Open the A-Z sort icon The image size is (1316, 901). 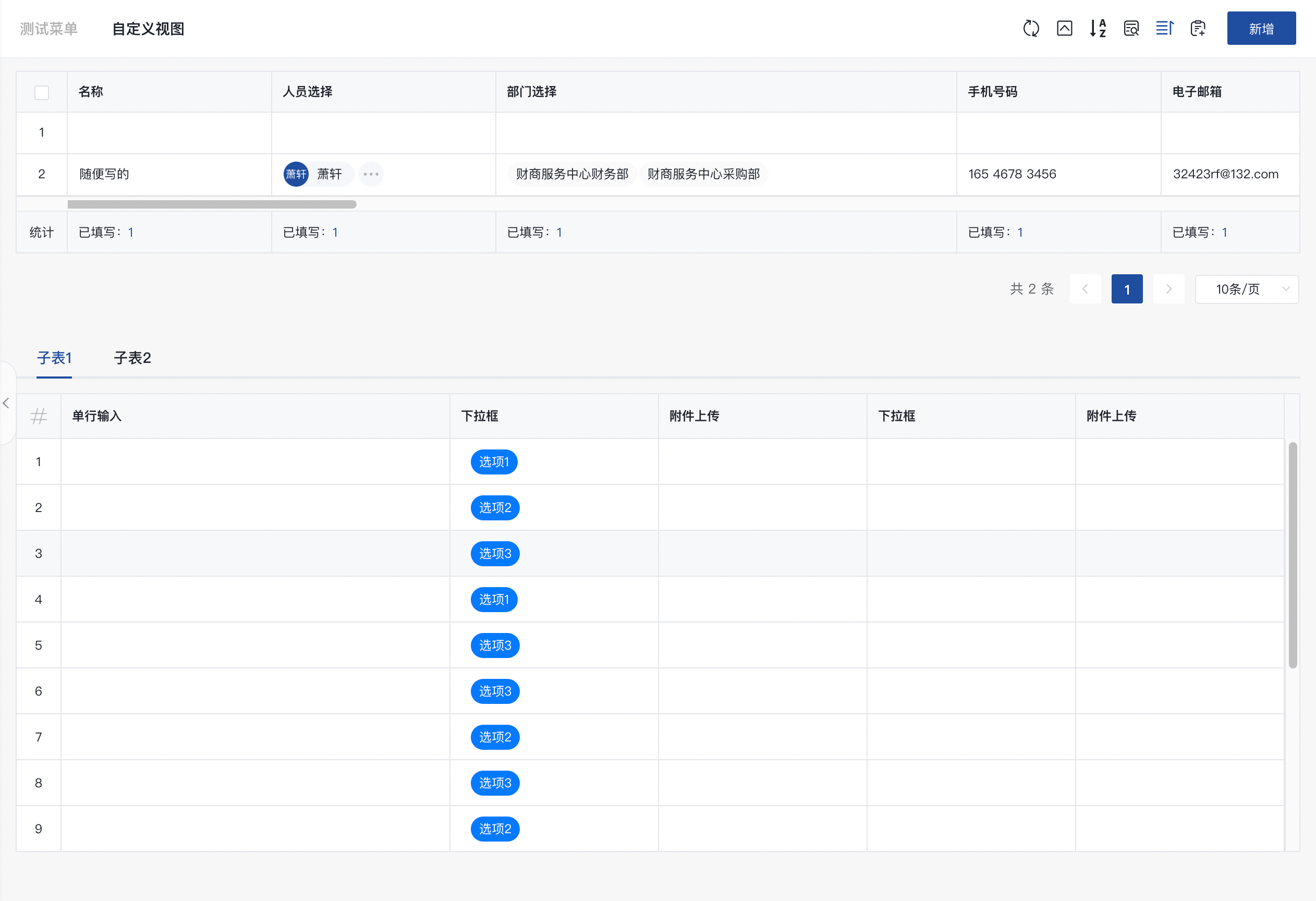coord(1098,28)
